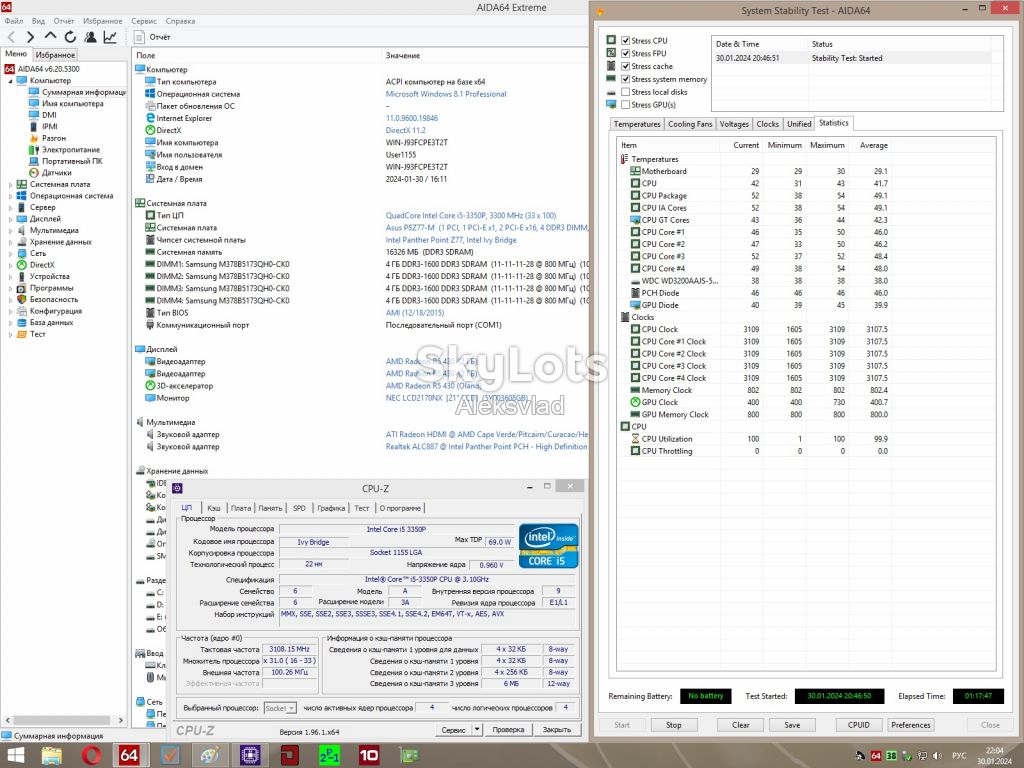Click the Forward arrow in AIDA64 toolbar

pyautogui.click(x=30, y=37)
